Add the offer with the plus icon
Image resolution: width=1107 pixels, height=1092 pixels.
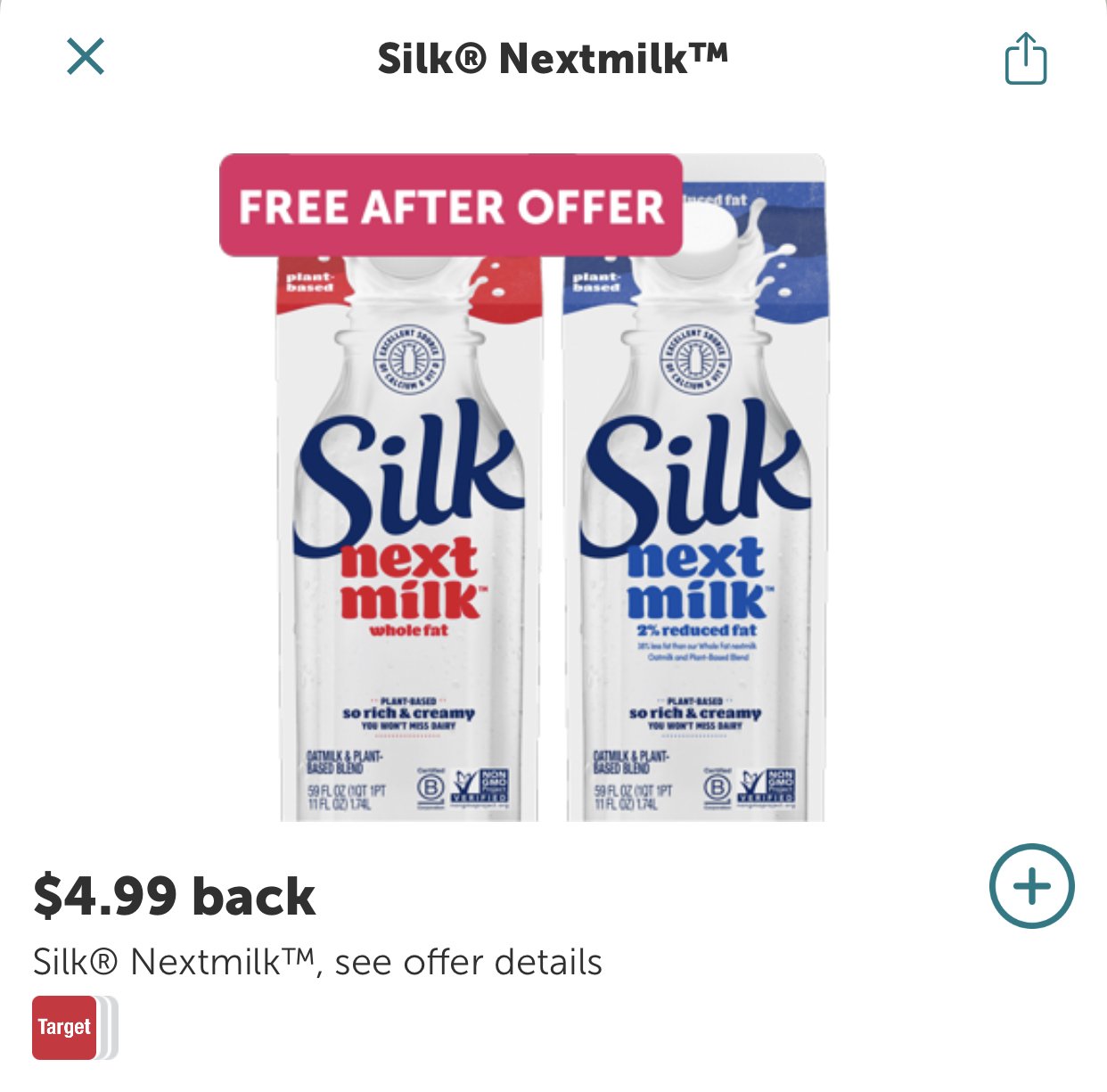tap(1031, 886)
